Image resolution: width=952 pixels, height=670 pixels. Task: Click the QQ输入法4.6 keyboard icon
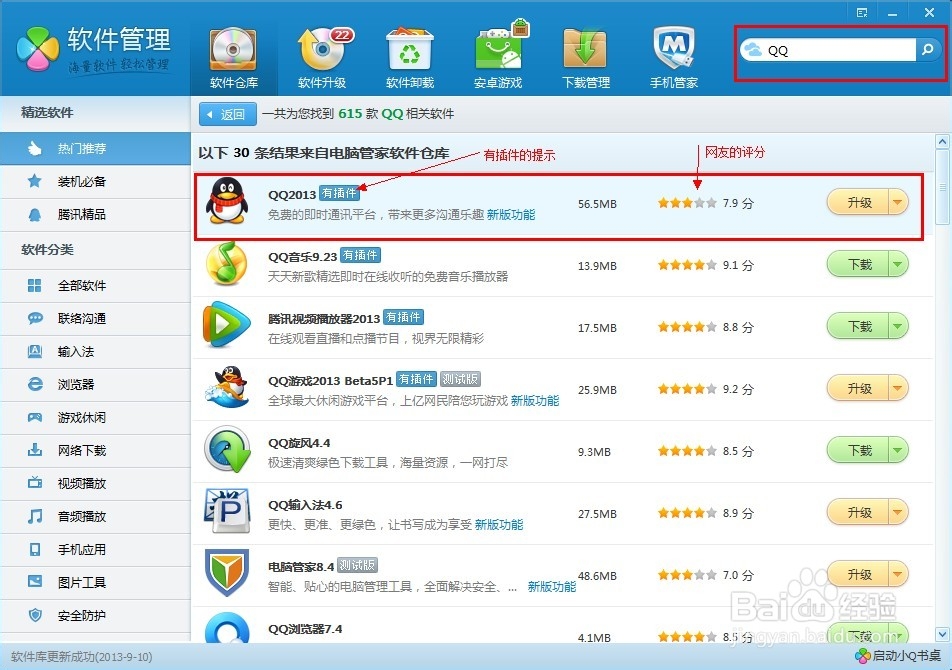[x=227, y=511]
